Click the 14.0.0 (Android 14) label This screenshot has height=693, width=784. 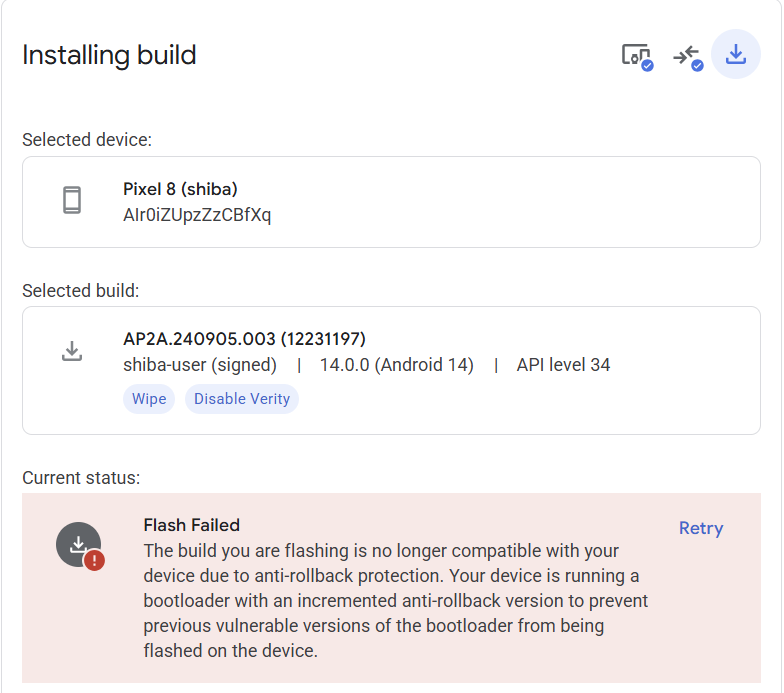tap(396, 365)
